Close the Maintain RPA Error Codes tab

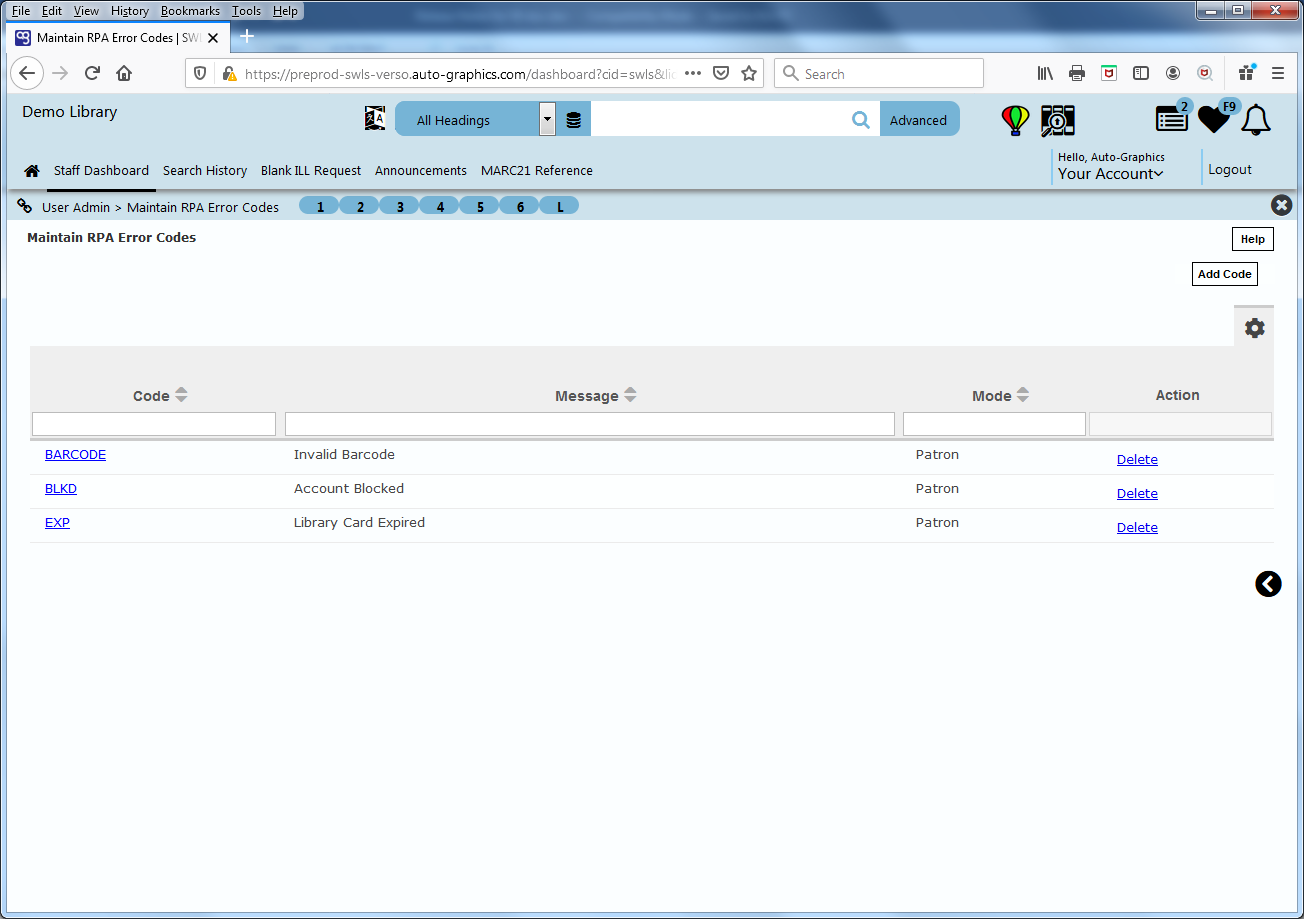click(x=213, y=38)
